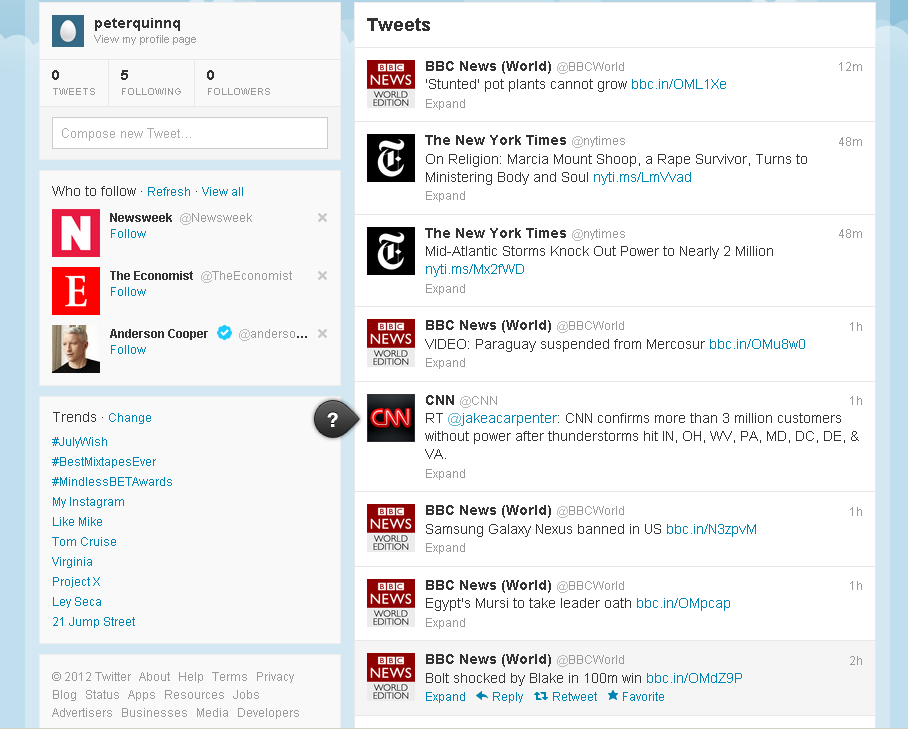The image size is (908, 729).
Task: Click the @nytimes handle on Mid-Atlantic tweet
Action: point(598,234)
